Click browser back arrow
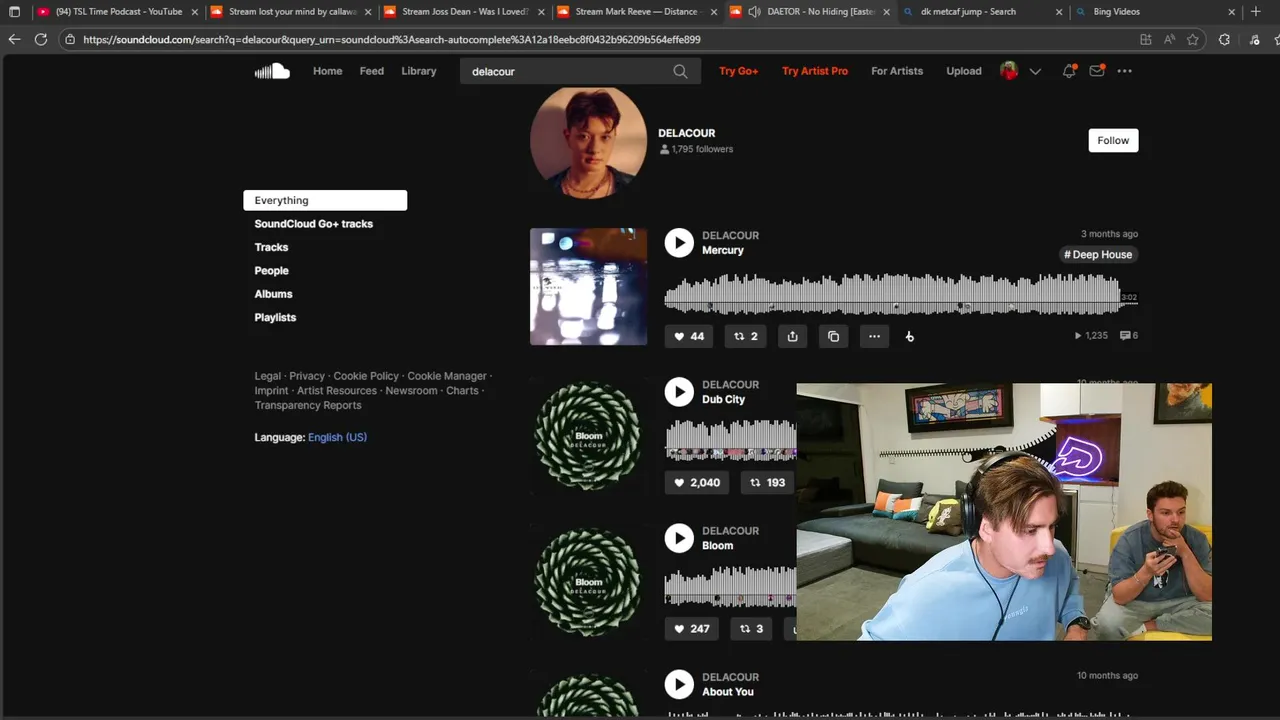 tap(14, 39)
